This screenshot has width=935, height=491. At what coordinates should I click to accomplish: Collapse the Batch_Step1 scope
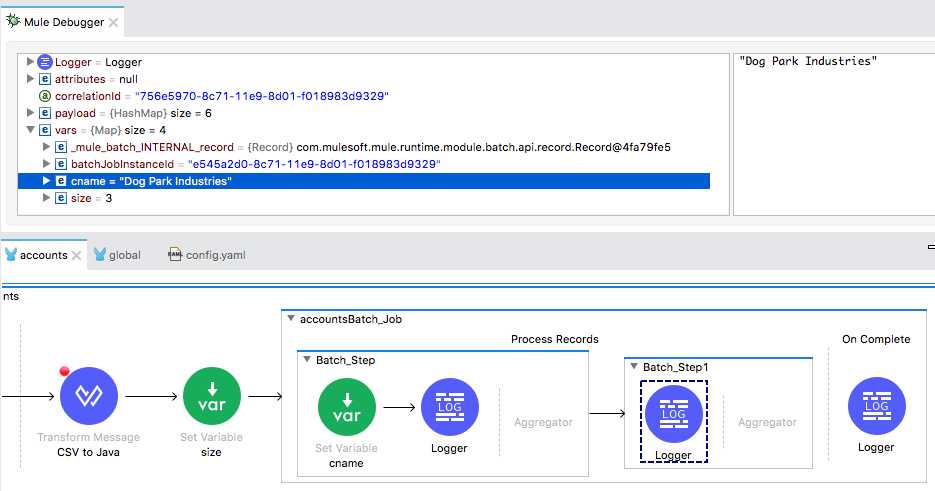634,366
